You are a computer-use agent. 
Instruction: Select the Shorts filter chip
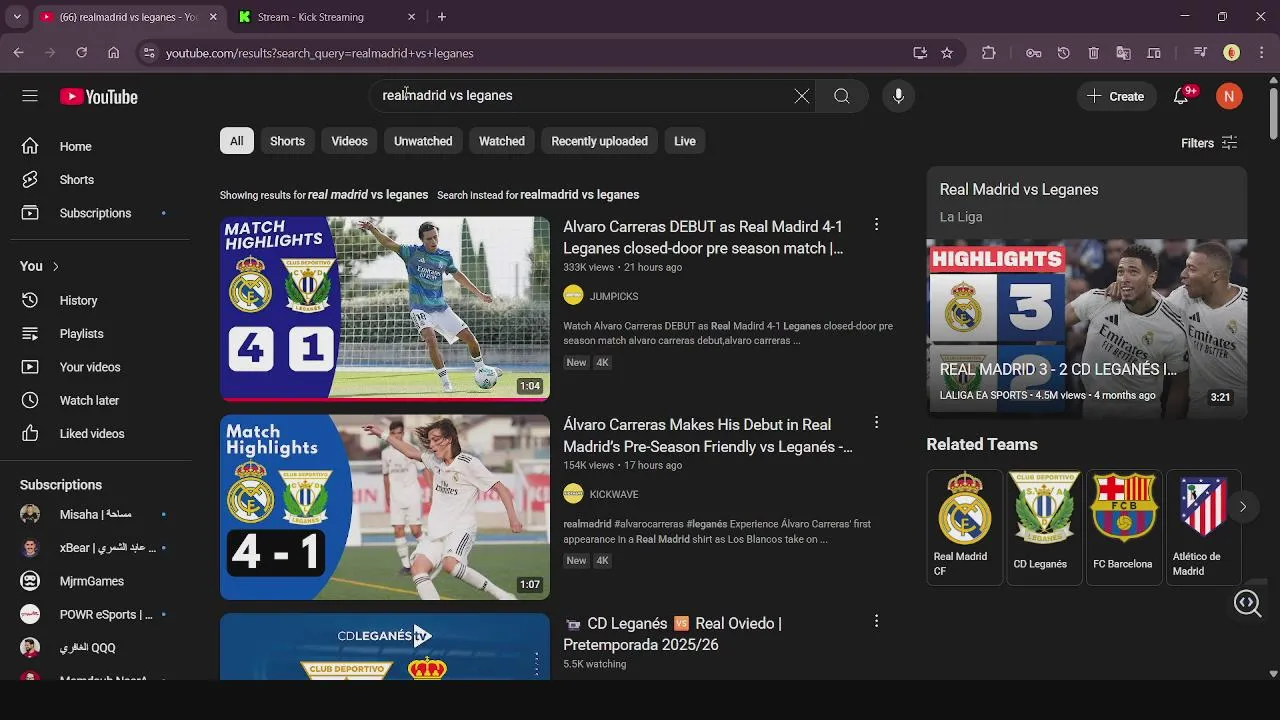pos(287,141)
